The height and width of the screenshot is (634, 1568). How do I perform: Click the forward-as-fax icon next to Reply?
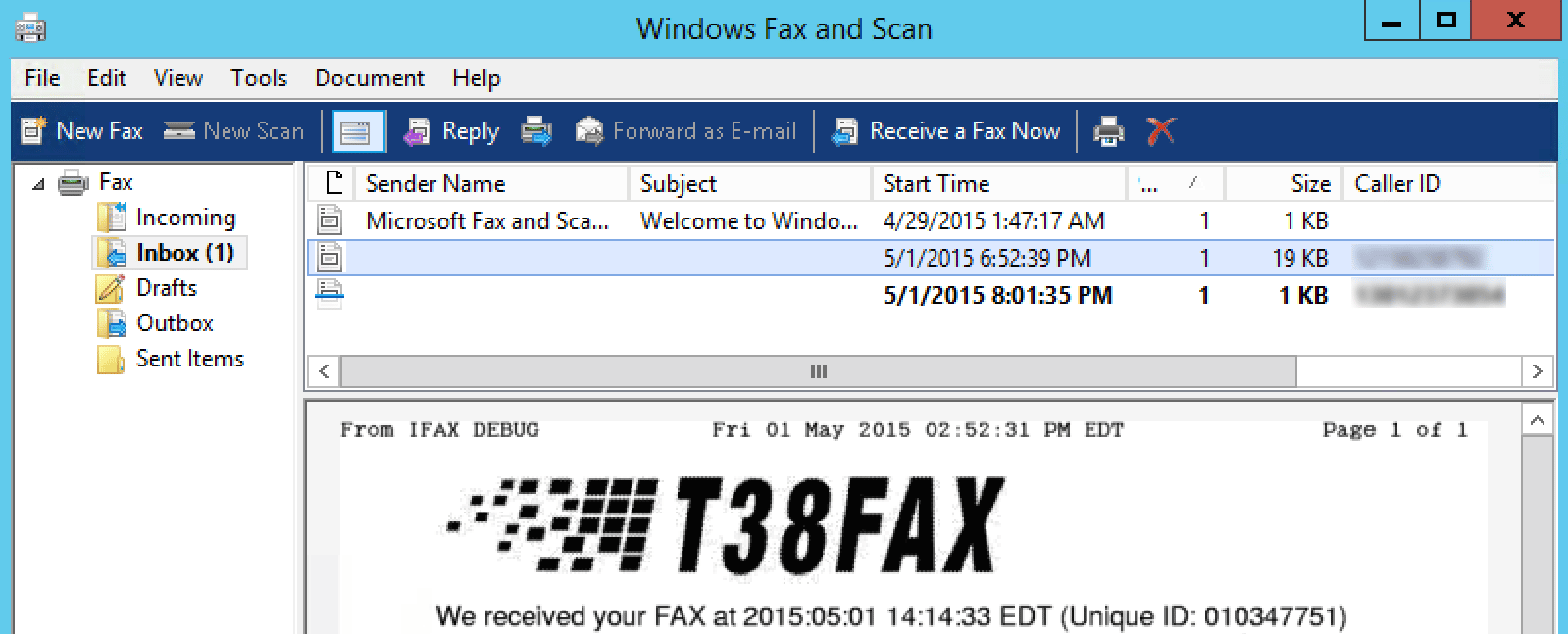[x=536, y=131]
